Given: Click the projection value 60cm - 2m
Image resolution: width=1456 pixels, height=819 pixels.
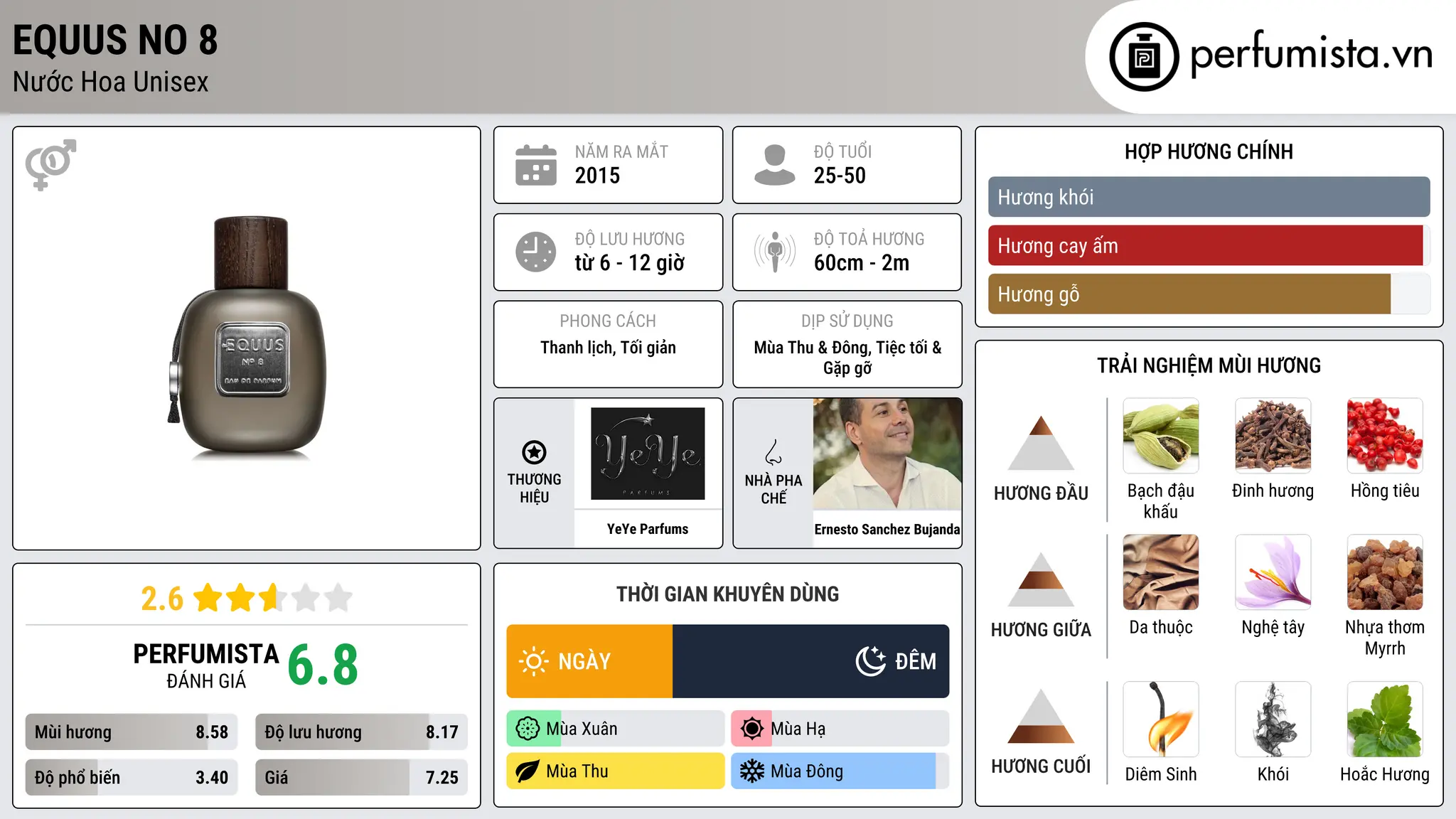Looking at the screenshot, I should (x=862, y=263).
